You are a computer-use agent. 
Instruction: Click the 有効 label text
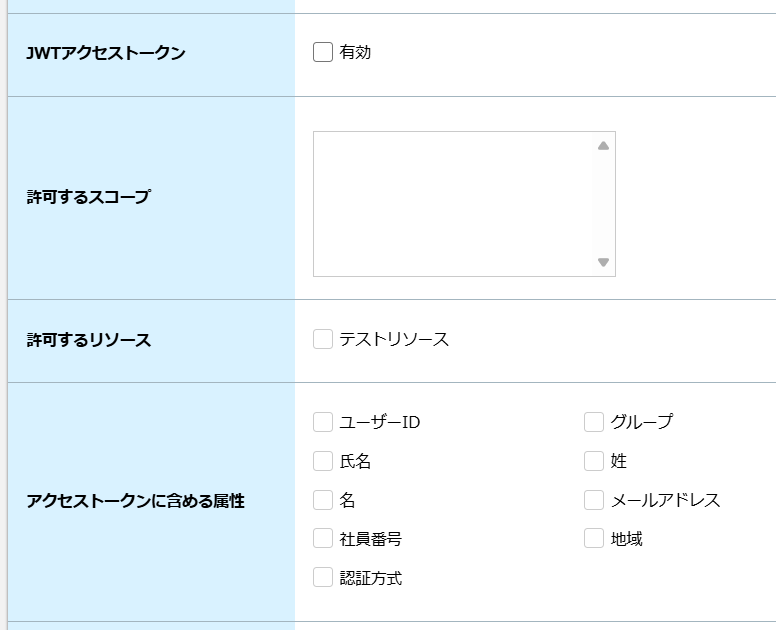pos(355,52)
